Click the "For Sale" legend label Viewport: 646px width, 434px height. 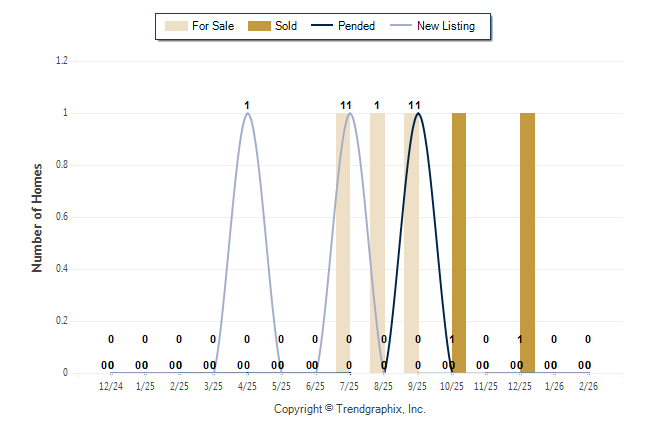tap(211, 26)
